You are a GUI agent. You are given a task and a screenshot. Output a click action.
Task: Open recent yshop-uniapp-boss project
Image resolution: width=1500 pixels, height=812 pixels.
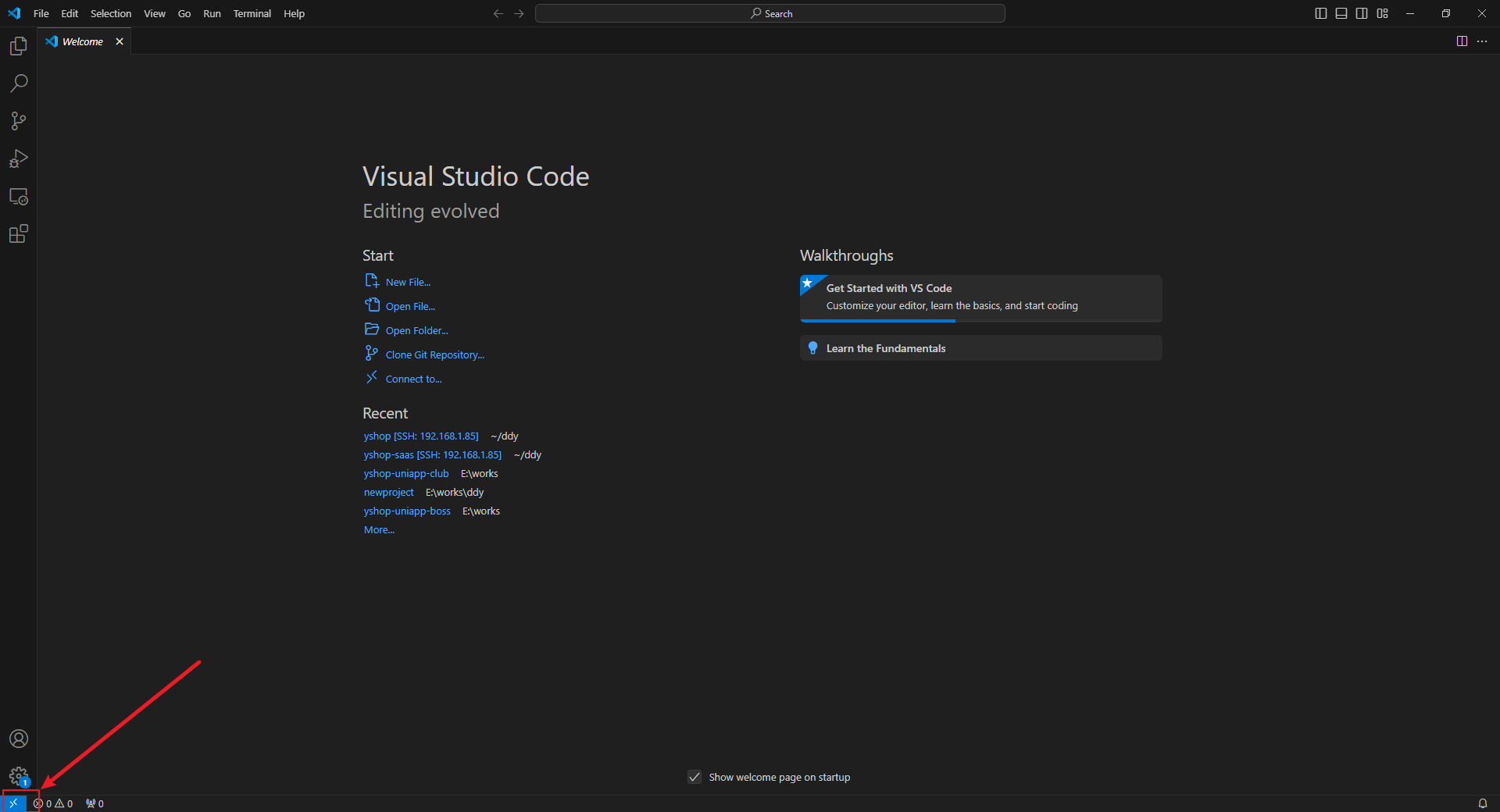click(x=407, y=511)
